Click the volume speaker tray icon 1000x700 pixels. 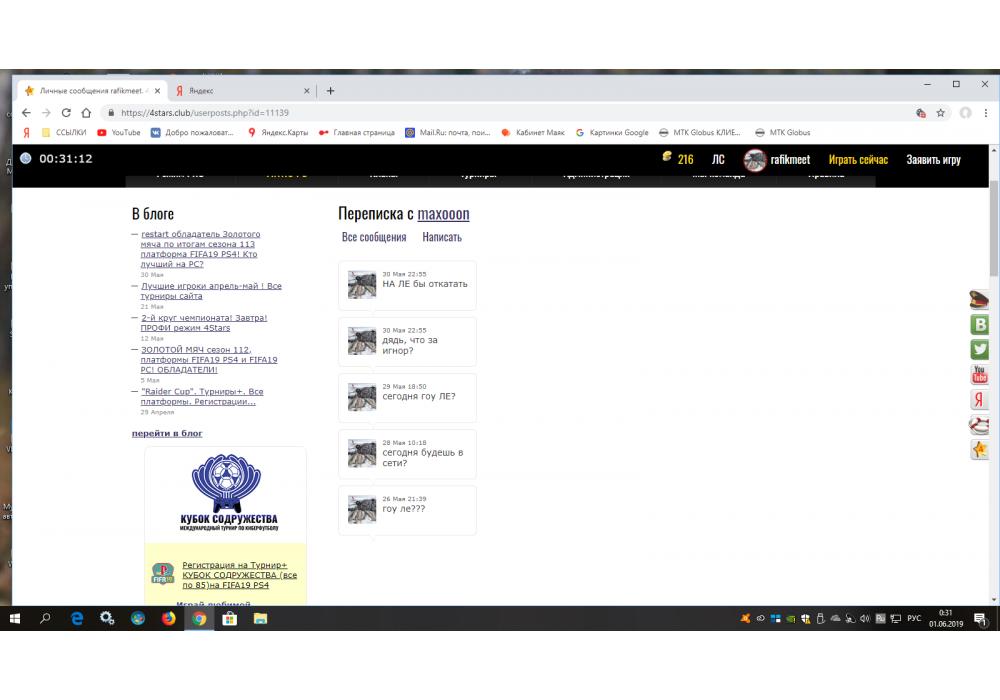point(865,618)
